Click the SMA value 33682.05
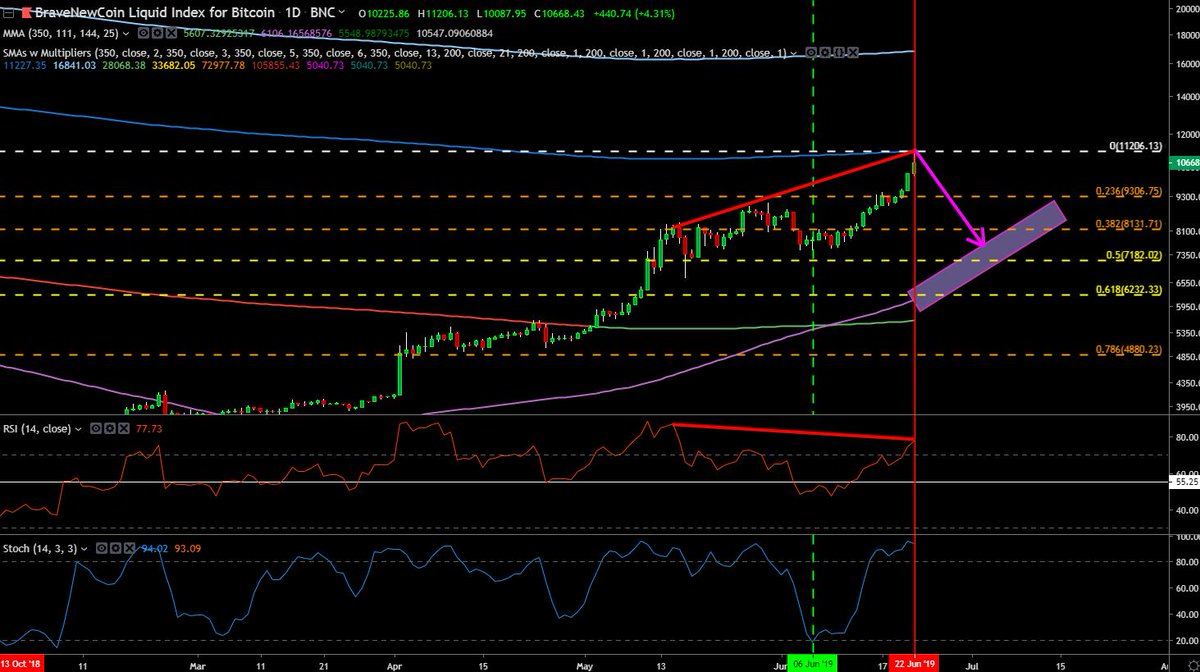The image size is (1200, 672). 175,65
